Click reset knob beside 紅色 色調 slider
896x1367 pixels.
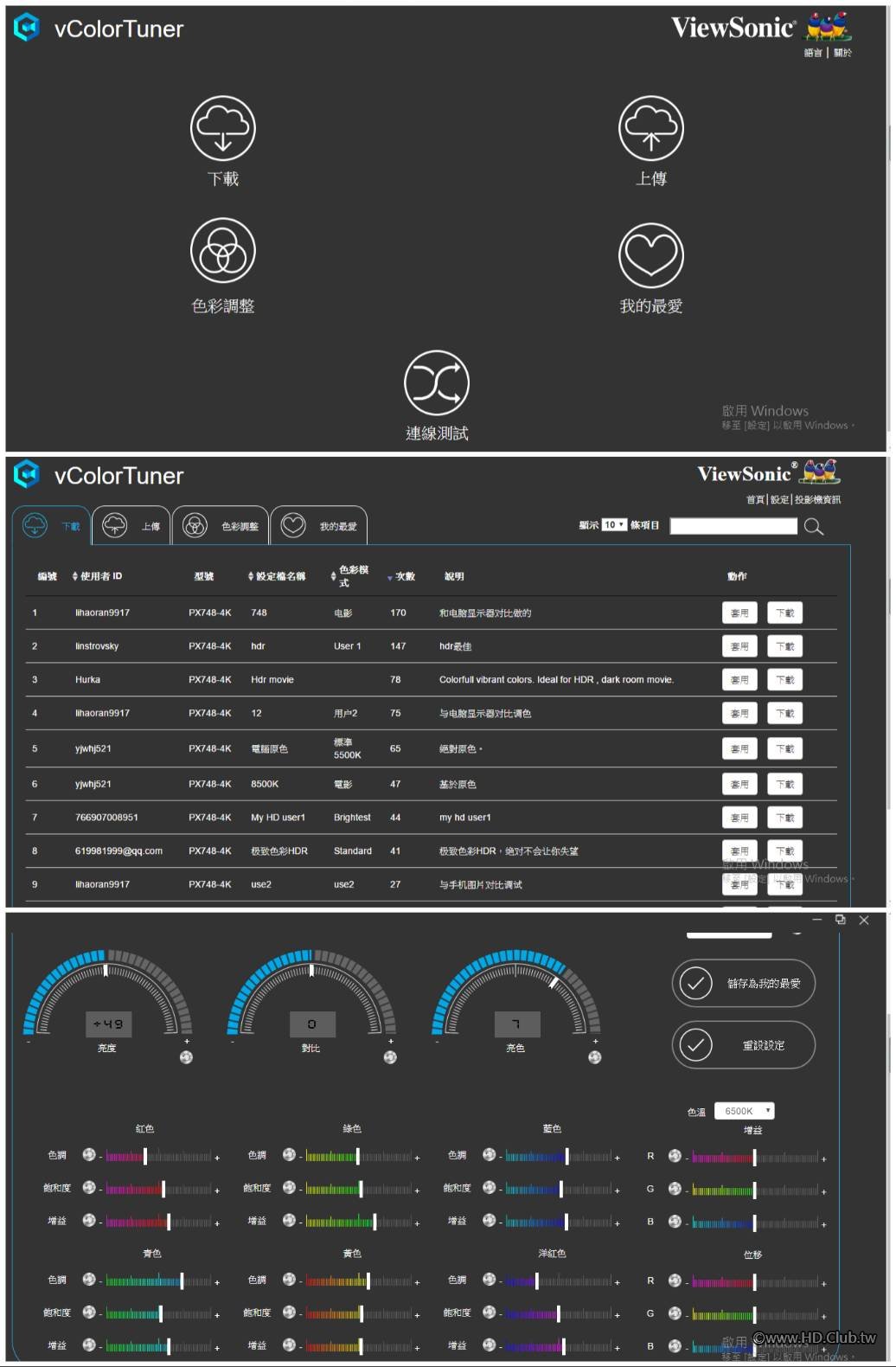point(88,1154)
